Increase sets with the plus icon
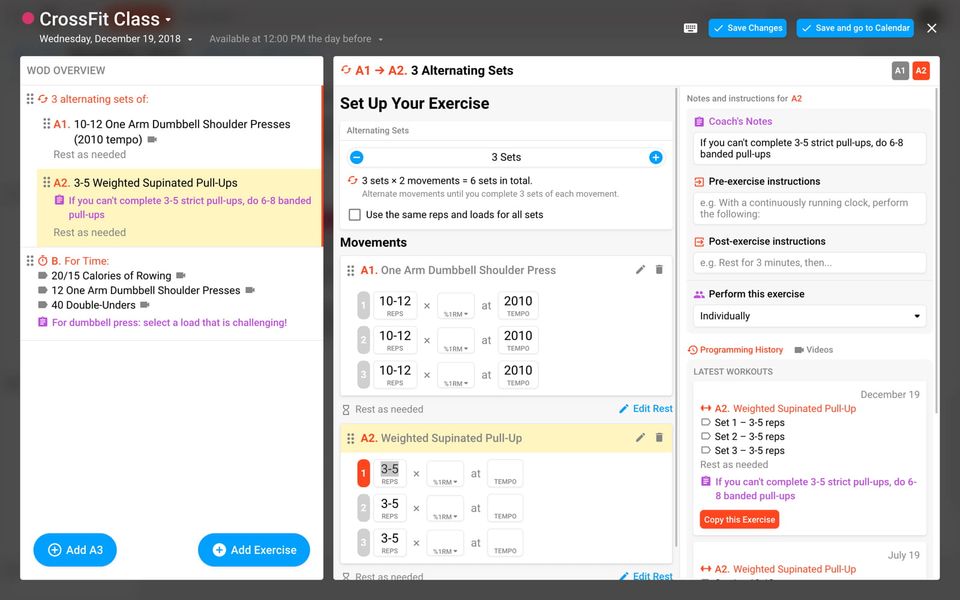This screenshot has height=600, width=960. [656, 157]
